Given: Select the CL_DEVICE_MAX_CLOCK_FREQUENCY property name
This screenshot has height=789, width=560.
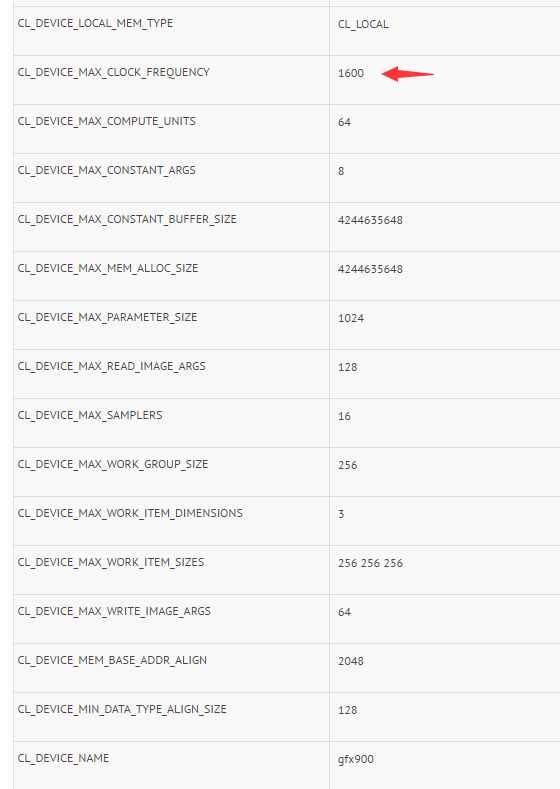Looking at the screenshot, I should tap(114, 72).
